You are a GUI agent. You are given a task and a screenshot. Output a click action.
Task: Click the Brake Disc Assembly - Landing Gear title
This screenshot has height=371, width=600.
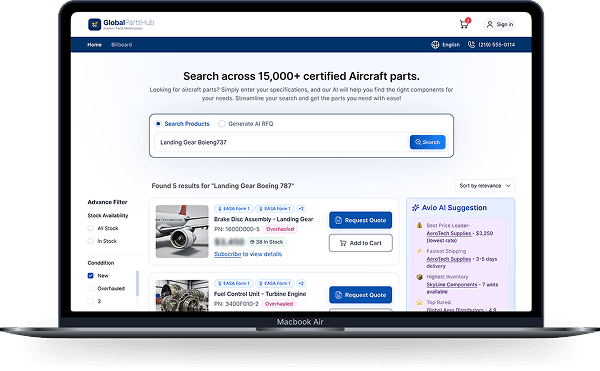coord(263,219)
